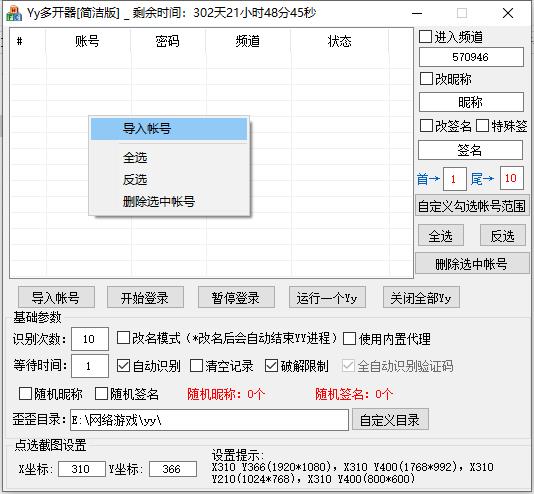This screenshot has width=534, height=494.
Task: Minimize the Yy多开器 window
Action: click(417, 13)
